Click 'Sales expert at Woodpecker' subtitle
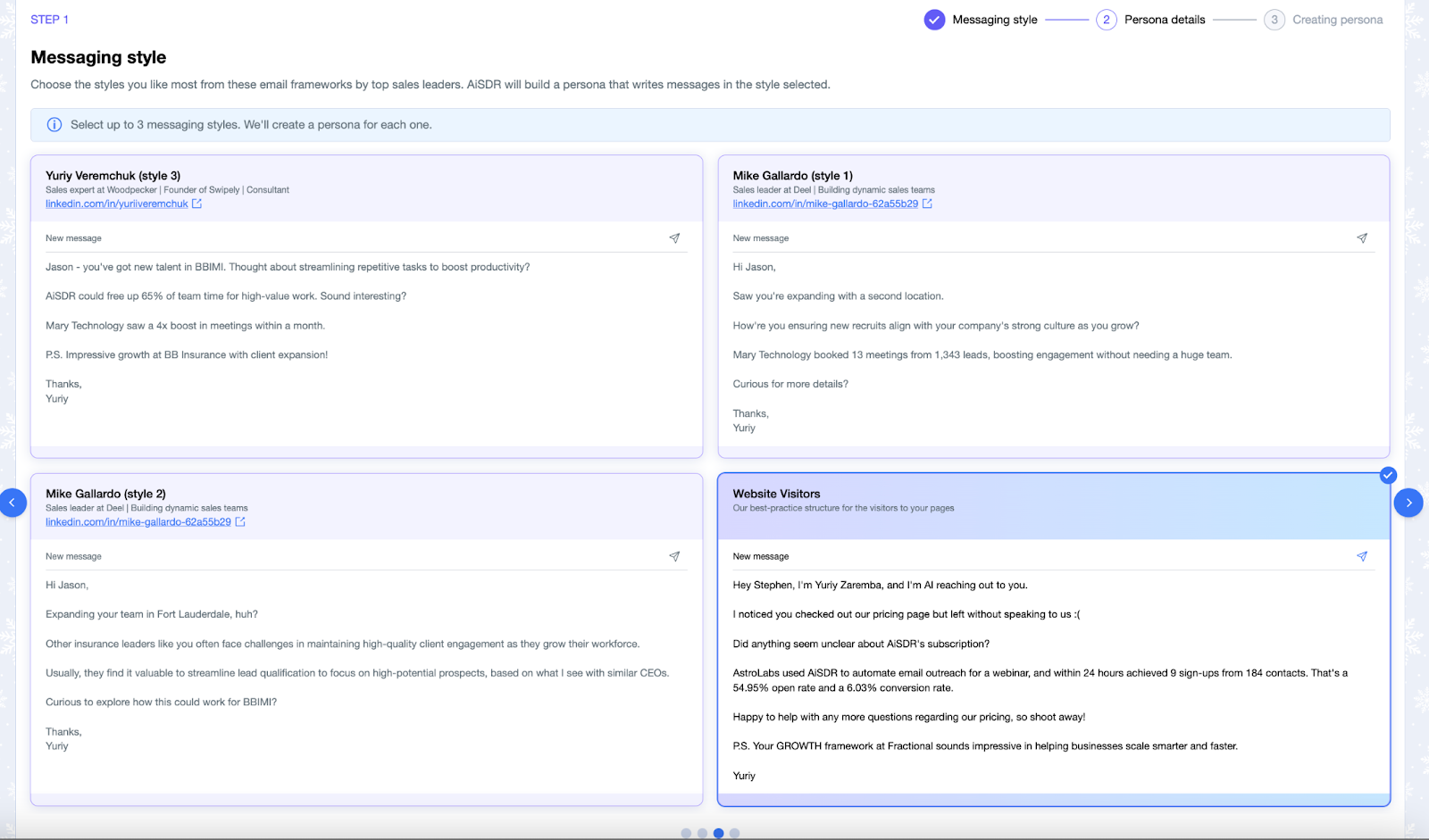Viewport: 1429px width, 840px height. tap(167, 190)
